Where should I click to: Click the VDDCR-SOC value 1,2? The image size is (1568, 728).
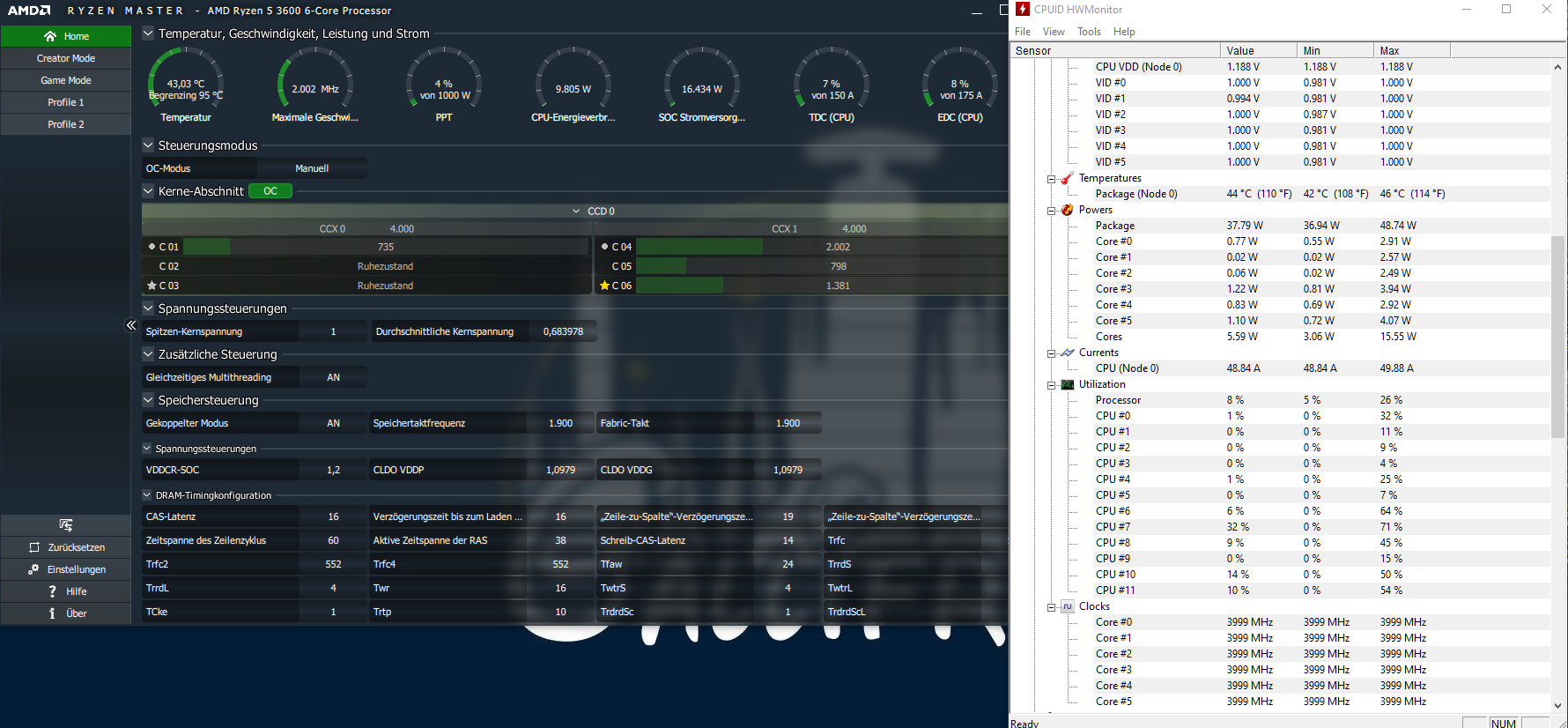pyautogui.click(x=333, y=470)
